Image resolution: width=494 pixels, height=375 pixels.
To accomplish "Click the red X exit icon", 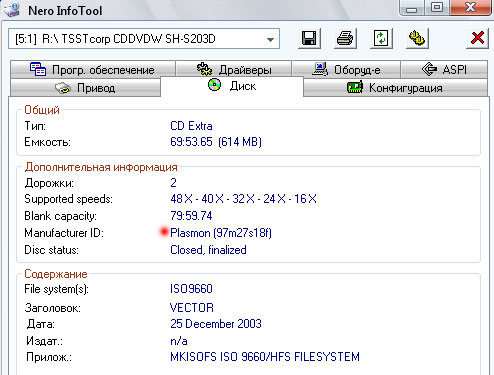I will (x=477, y=38).
